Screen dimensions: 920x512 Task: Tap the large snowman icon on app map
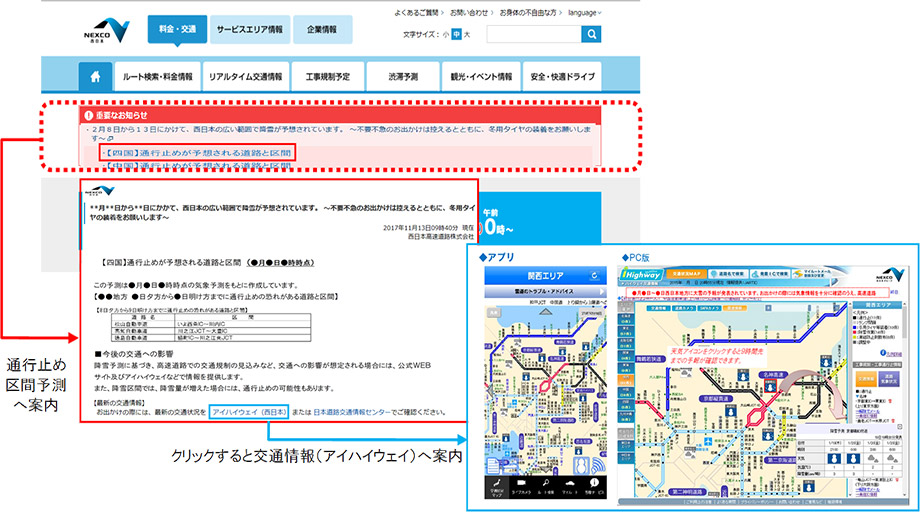click(580, 466)
